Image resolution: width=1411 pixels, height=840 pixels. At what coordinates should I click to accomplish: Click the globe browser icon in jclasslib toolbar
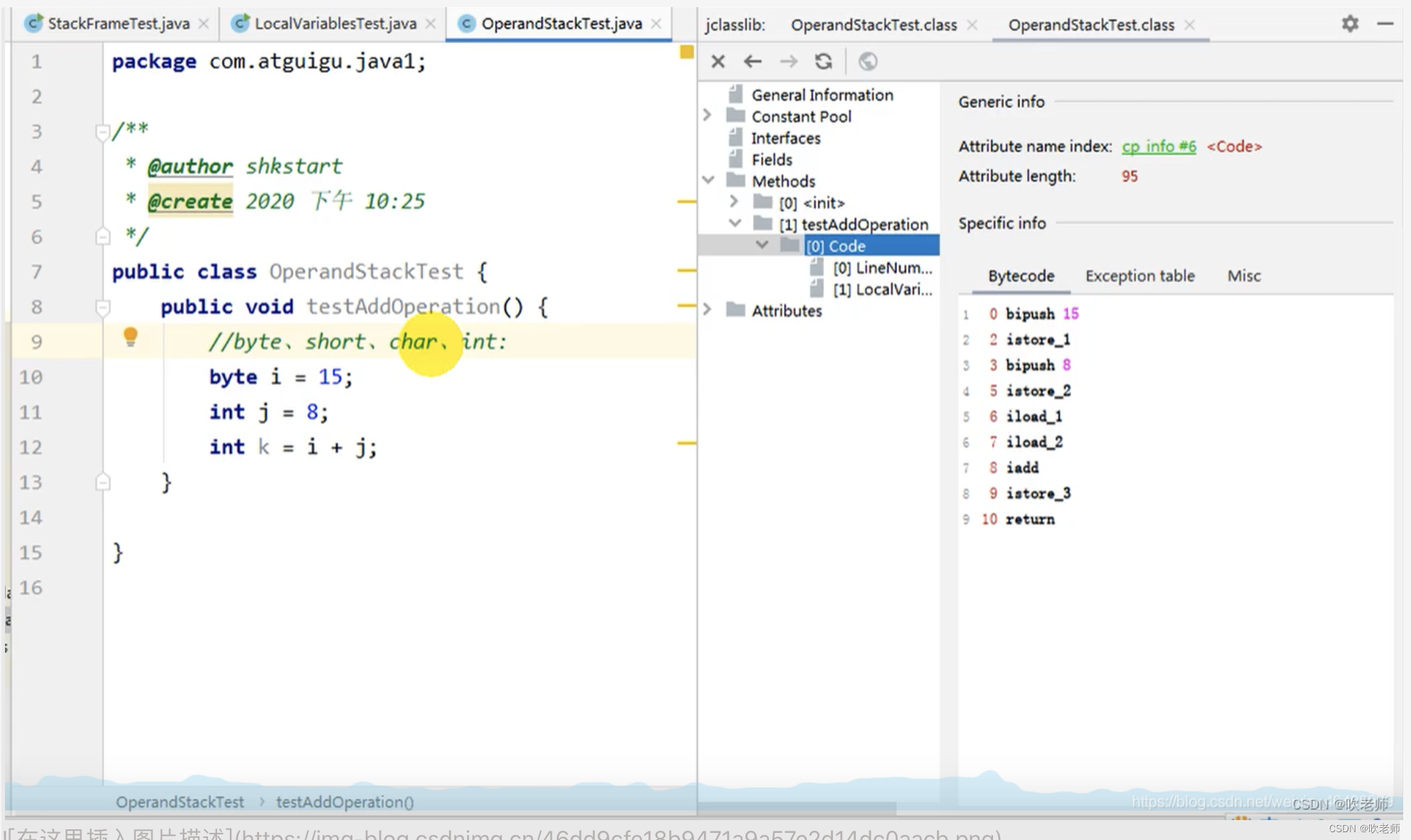(x=867, y=62)
